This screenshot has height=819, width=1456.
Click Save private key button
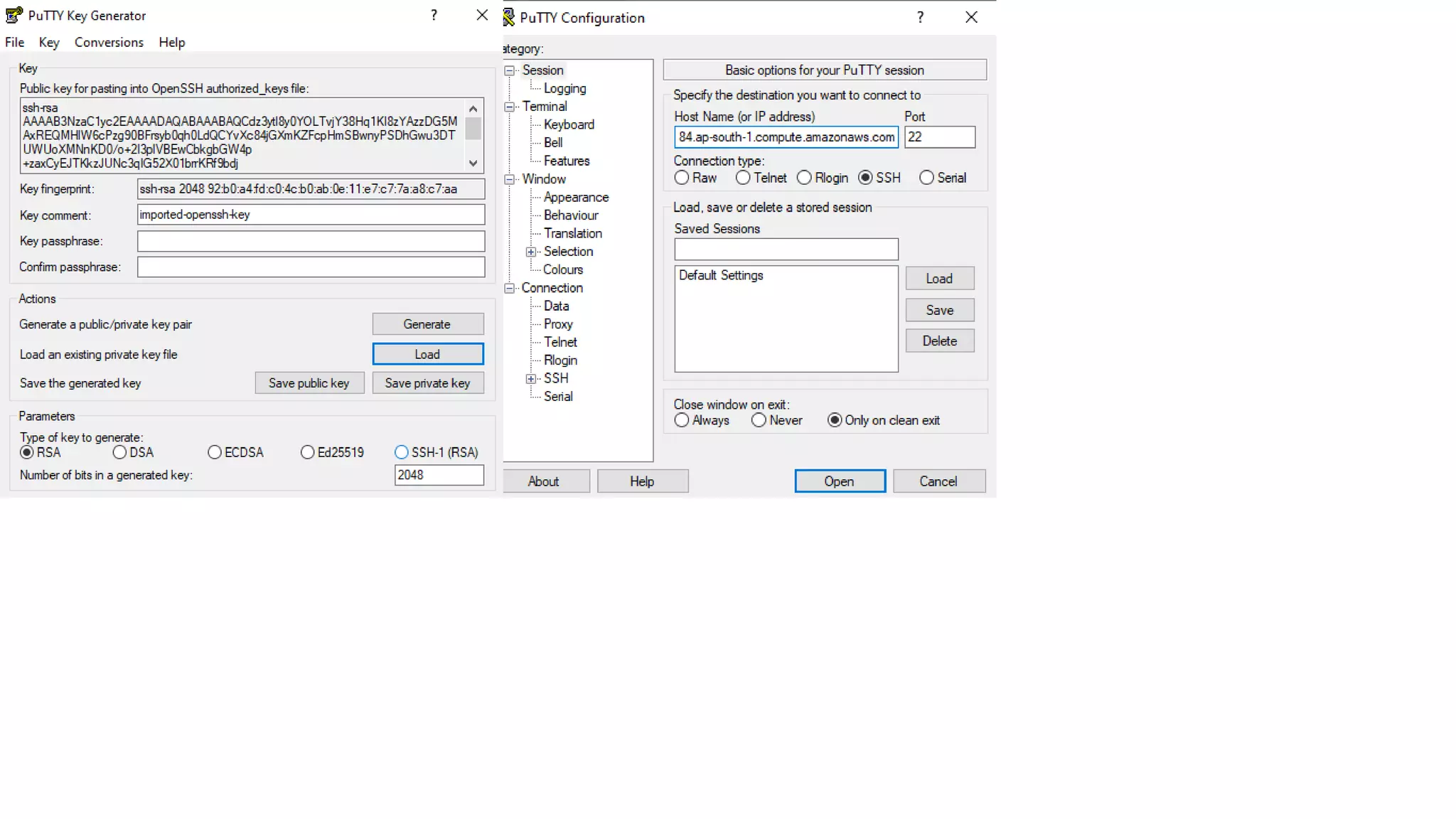click(427, 383)
